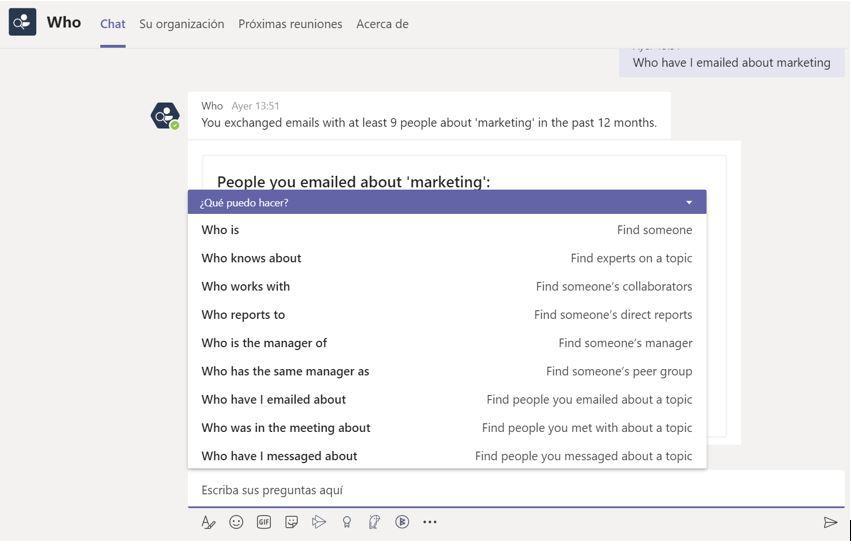Open the Acerca de tab

tap(383, 24)
